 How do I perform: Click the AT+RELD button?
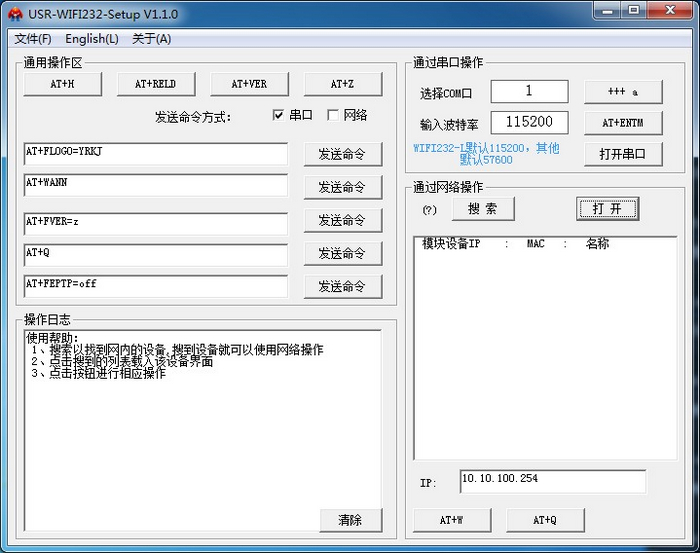coord(156,84)
